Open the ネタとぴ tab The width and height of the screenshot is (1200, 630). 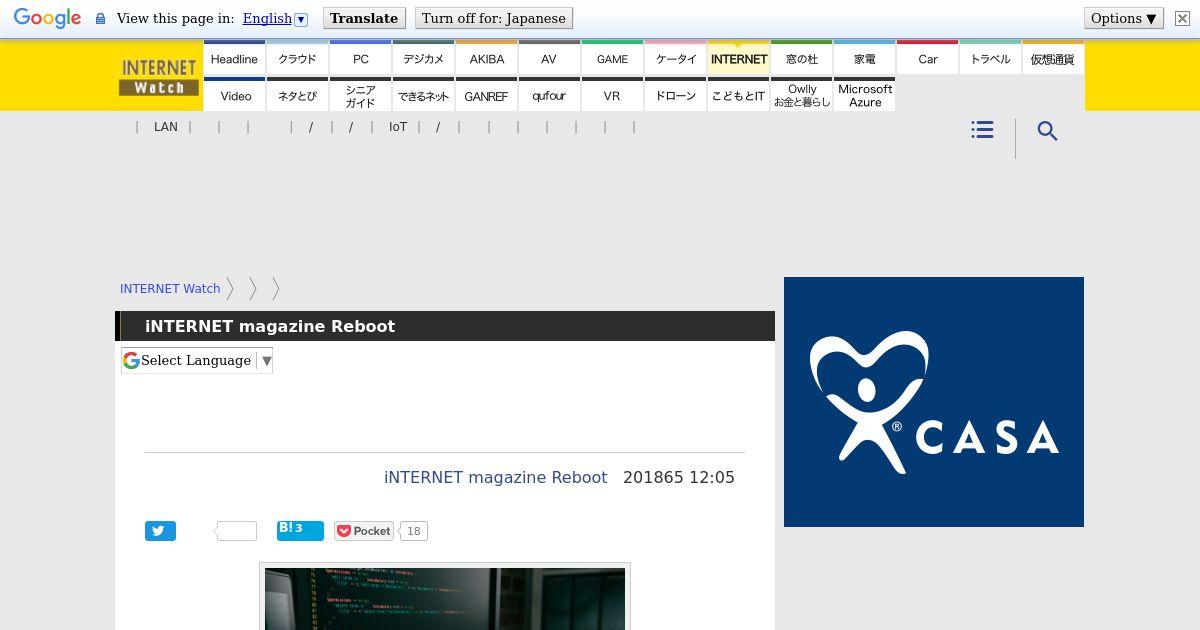pyautogui.click(x=297, y=95)
